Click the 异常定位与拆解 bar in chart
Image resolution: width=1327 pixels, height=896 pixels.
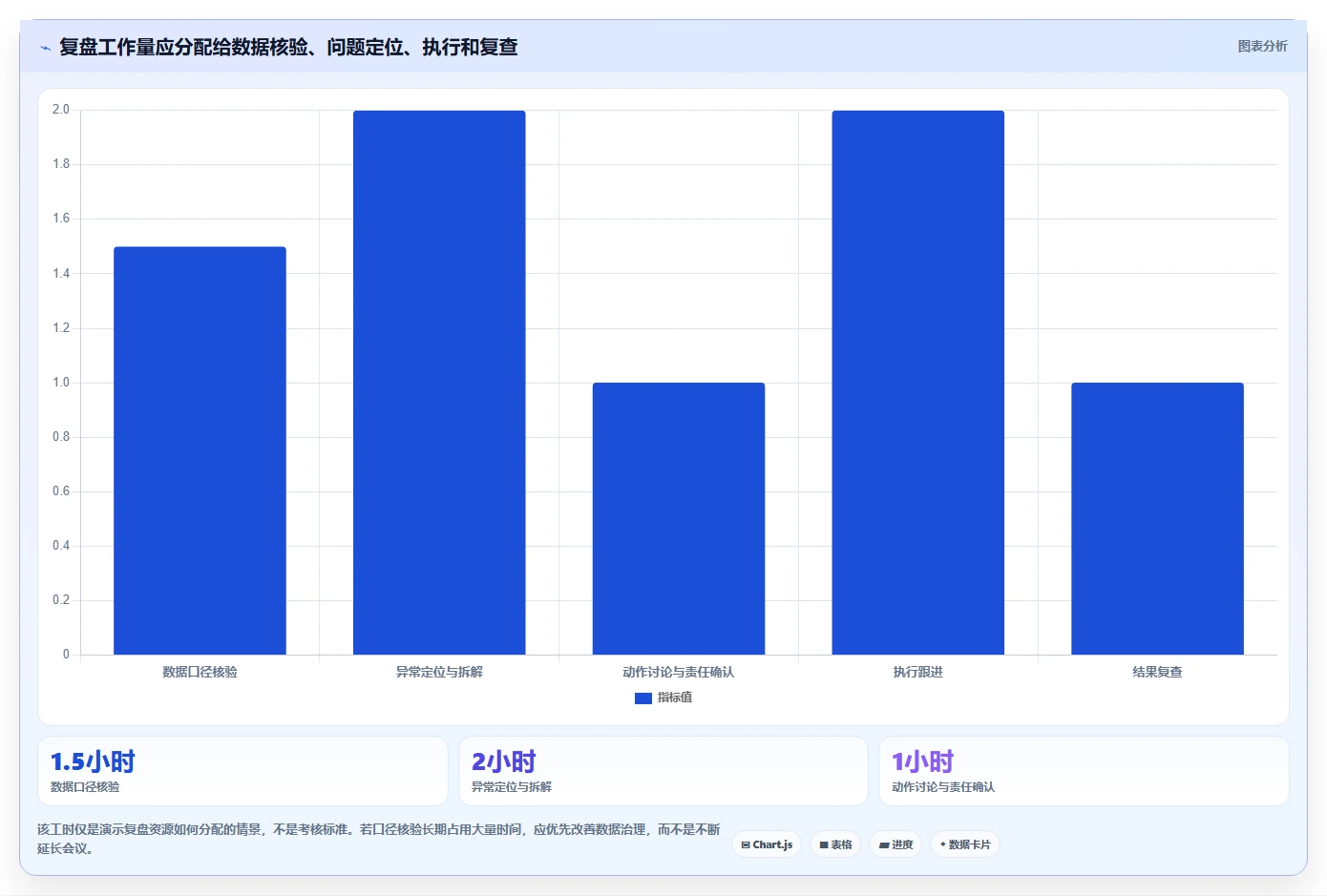[x=439, y=383]
